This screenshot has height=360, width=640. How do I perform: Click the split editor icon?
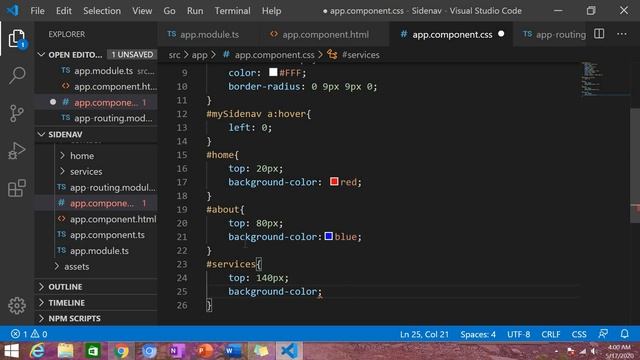click(x=599, y=34)
